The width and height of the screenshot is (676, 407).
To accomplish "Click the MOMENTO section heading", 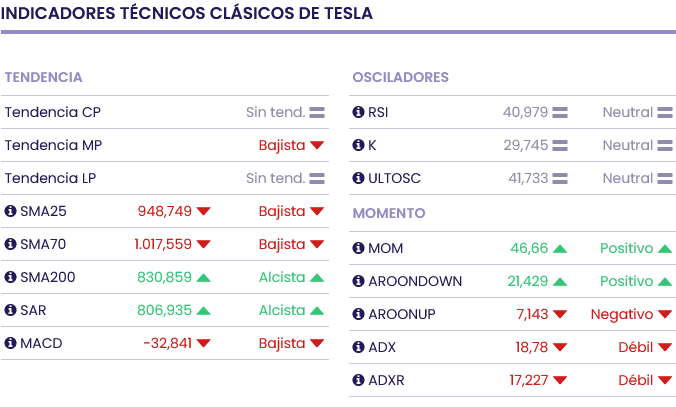I will [x=389, y=213].
